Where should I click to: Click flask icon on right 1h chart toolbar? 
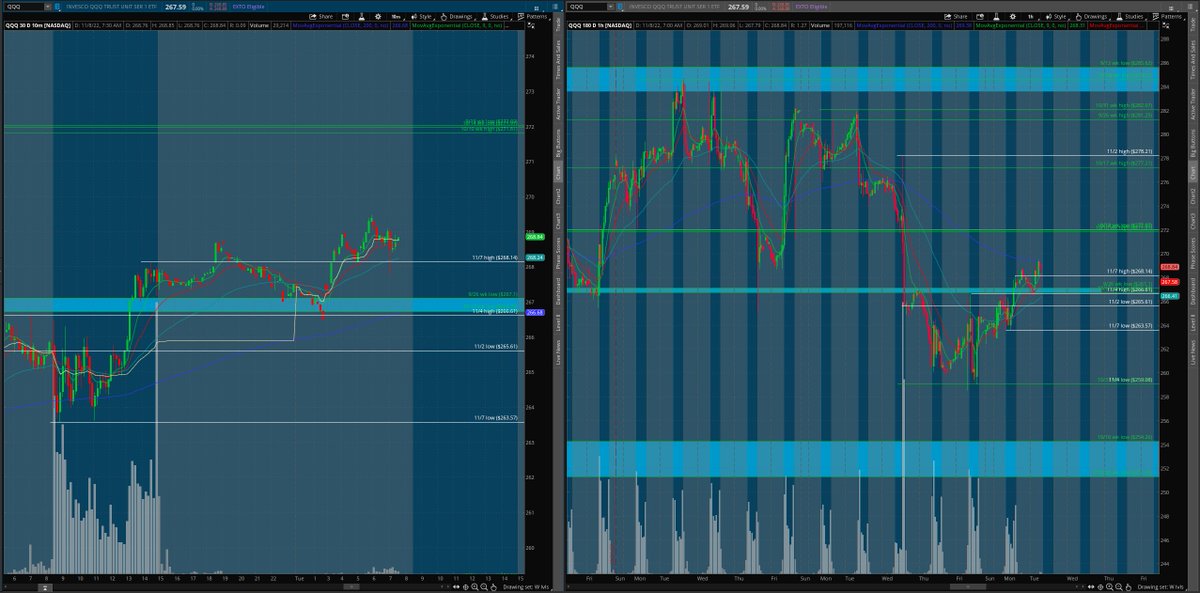[996, 16]
